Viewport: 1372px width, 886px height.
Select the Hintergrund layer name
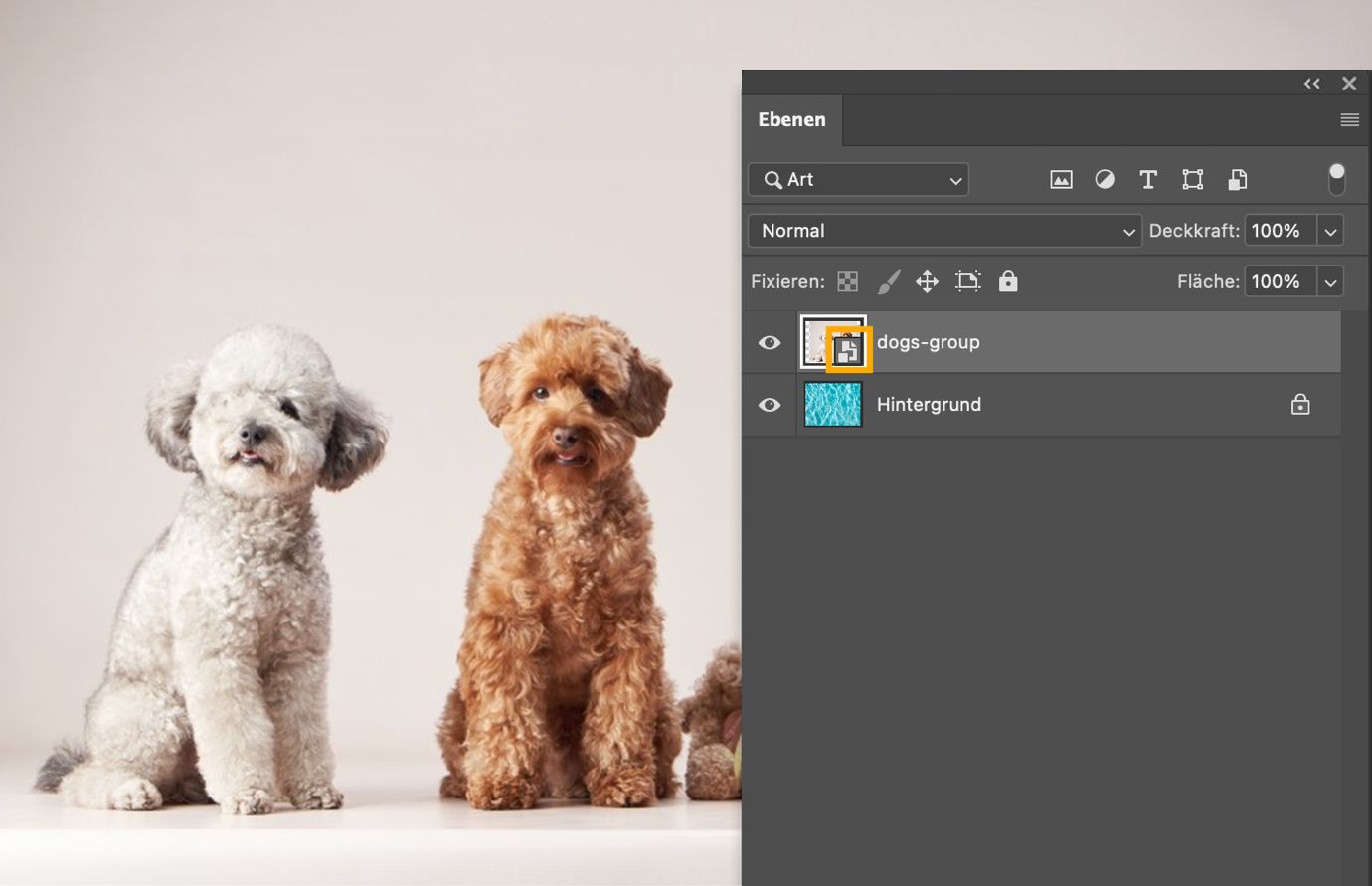point(929,405)
